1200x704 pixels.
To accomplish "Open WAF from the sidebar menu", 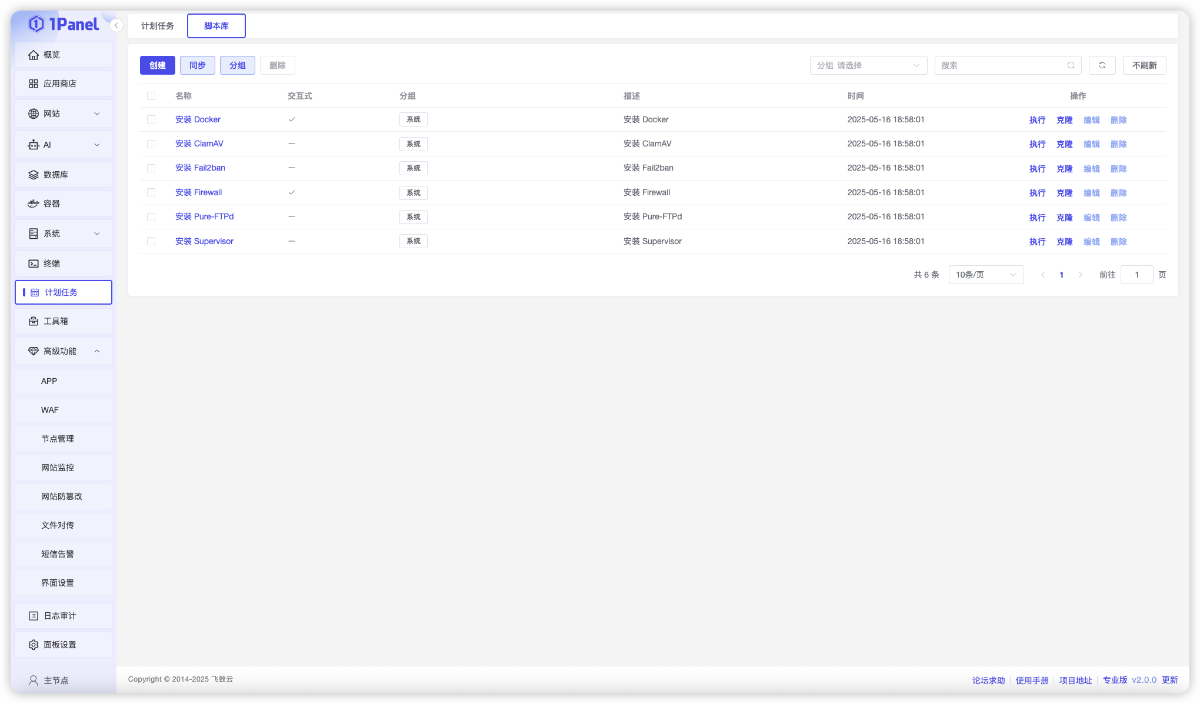I will click(49, 409).
